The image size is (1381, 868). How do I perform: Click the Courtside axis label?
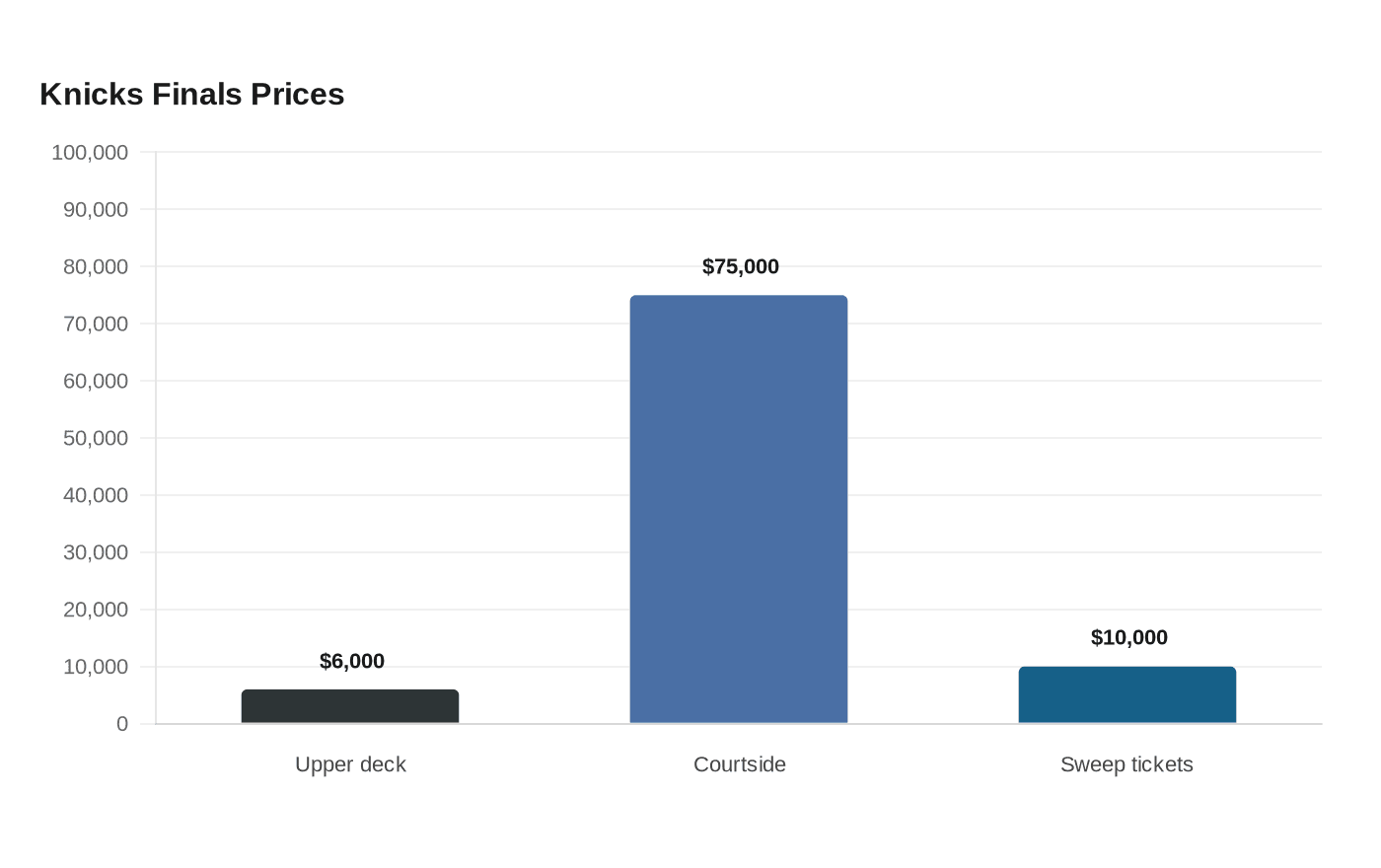point(740,764)
